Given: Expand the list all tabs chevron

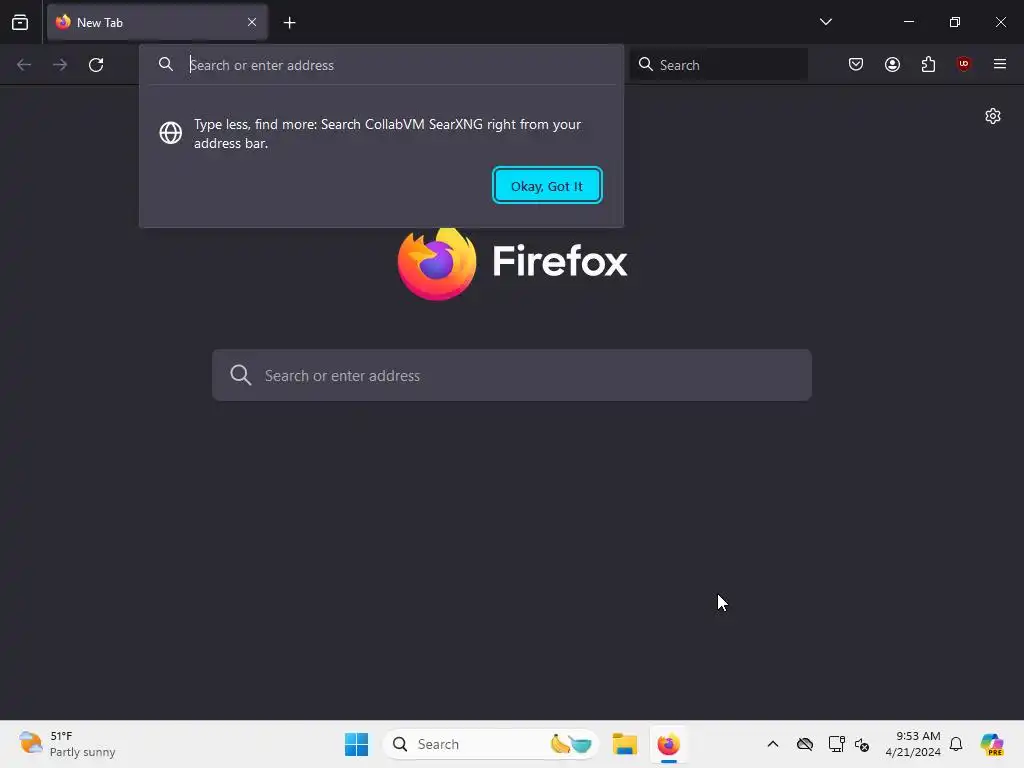Looking at the screenshot, I should tap(825, 22).
